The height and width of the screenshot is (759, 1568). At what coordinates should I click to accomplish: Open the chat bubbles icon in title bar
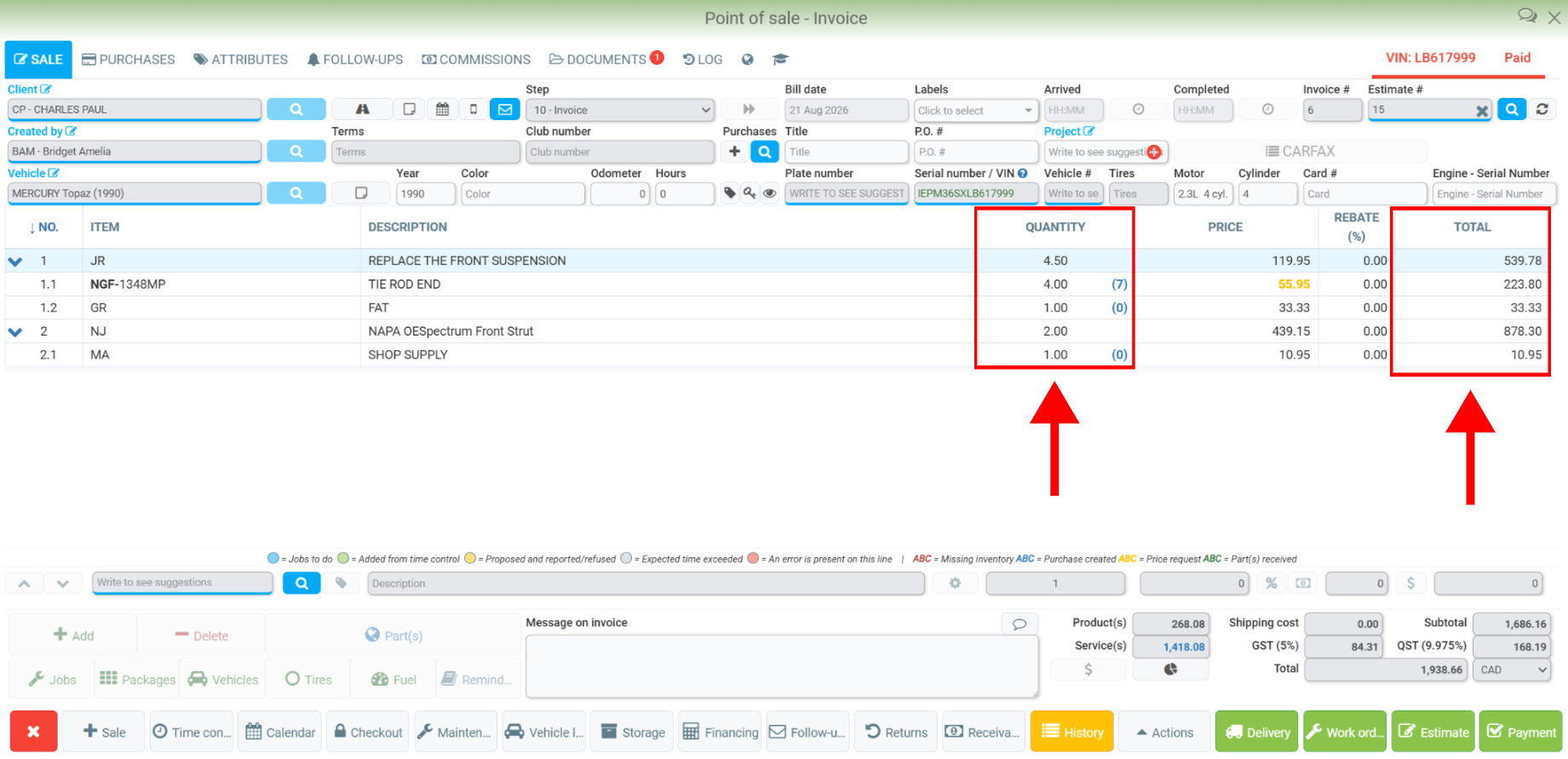click(1527, 16)
